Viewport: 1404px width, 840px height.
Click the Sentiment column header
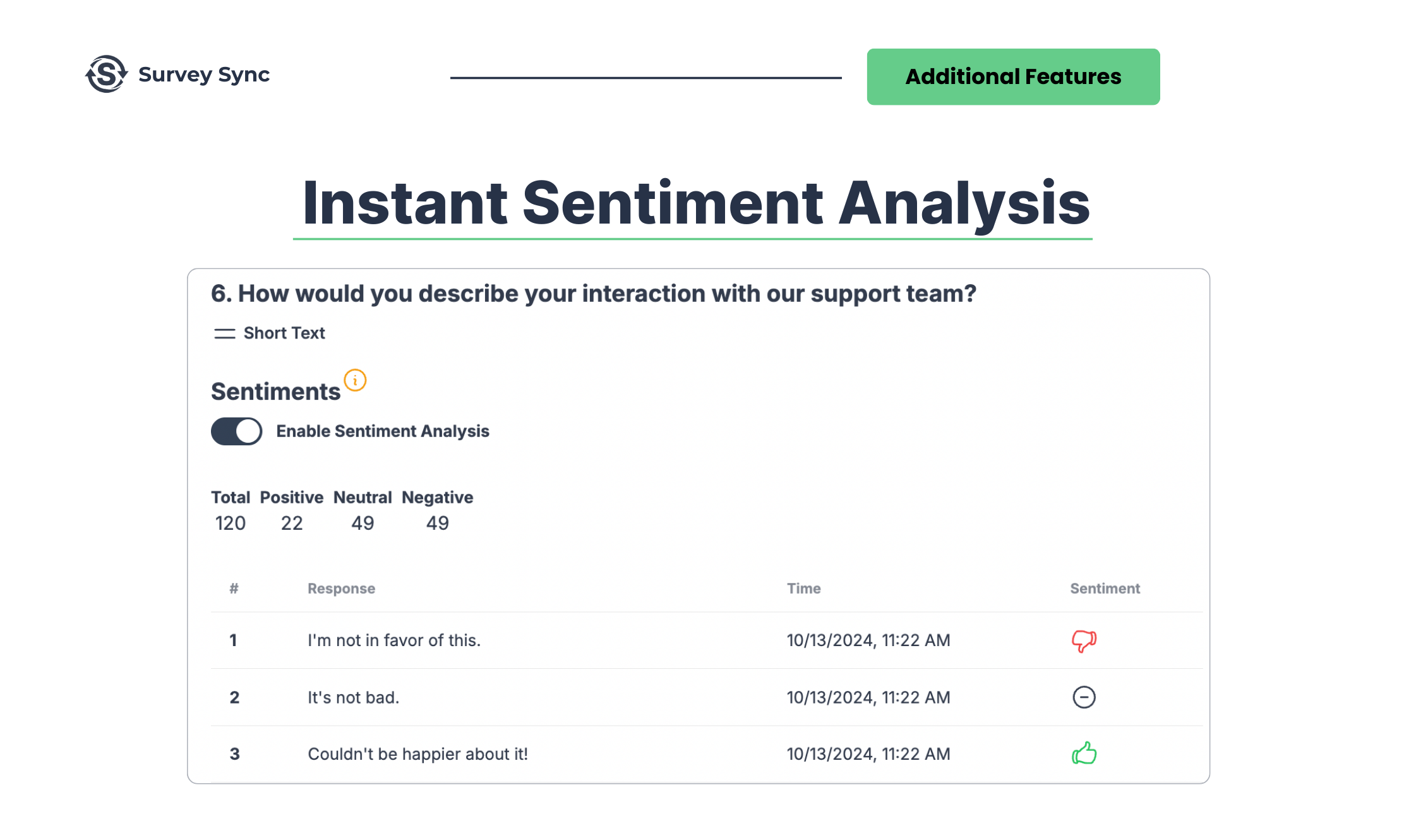tap(1105, 589)
